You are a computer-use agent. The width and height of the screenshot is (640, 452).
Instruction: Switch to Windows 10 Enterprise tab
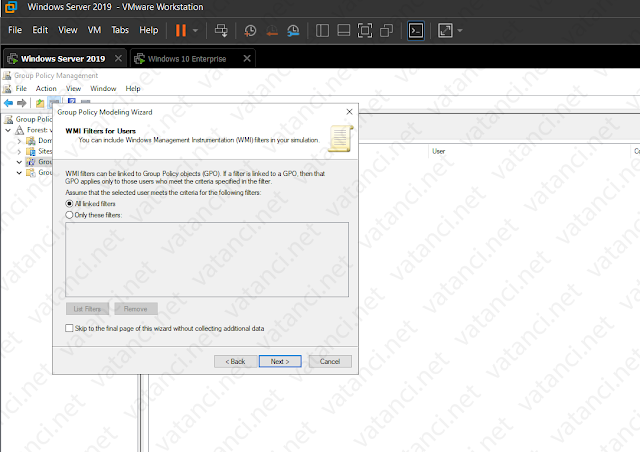coord(187,59)
